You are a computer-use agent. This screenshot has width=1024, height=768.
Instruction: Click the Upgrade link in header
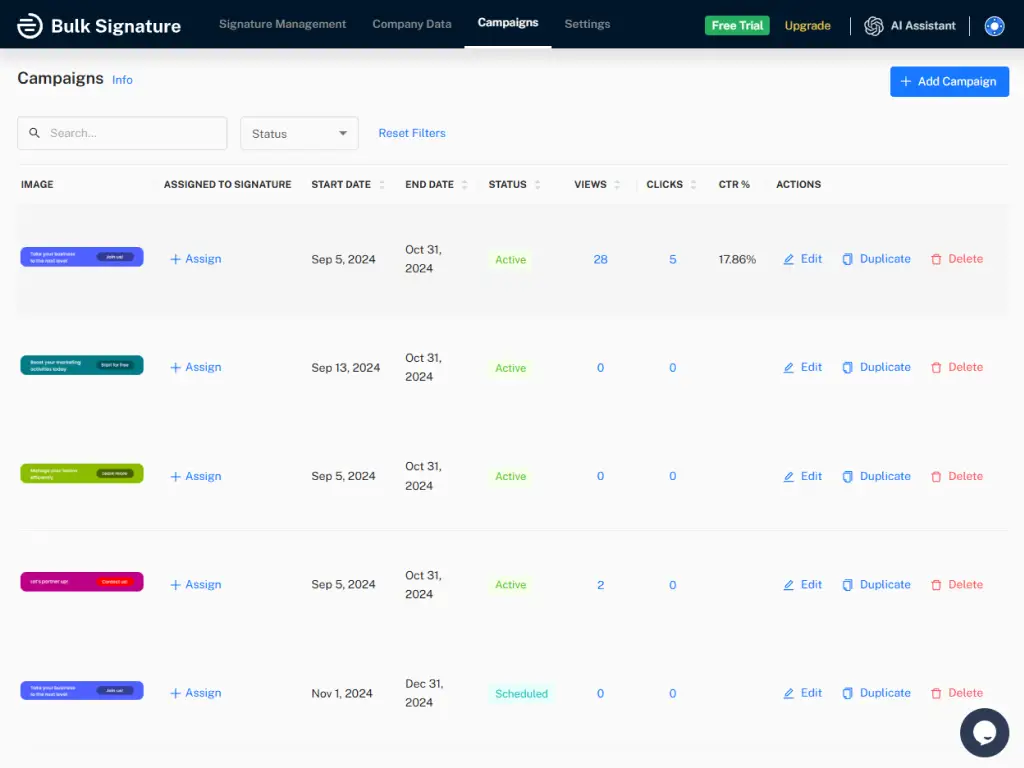(807, 26)
